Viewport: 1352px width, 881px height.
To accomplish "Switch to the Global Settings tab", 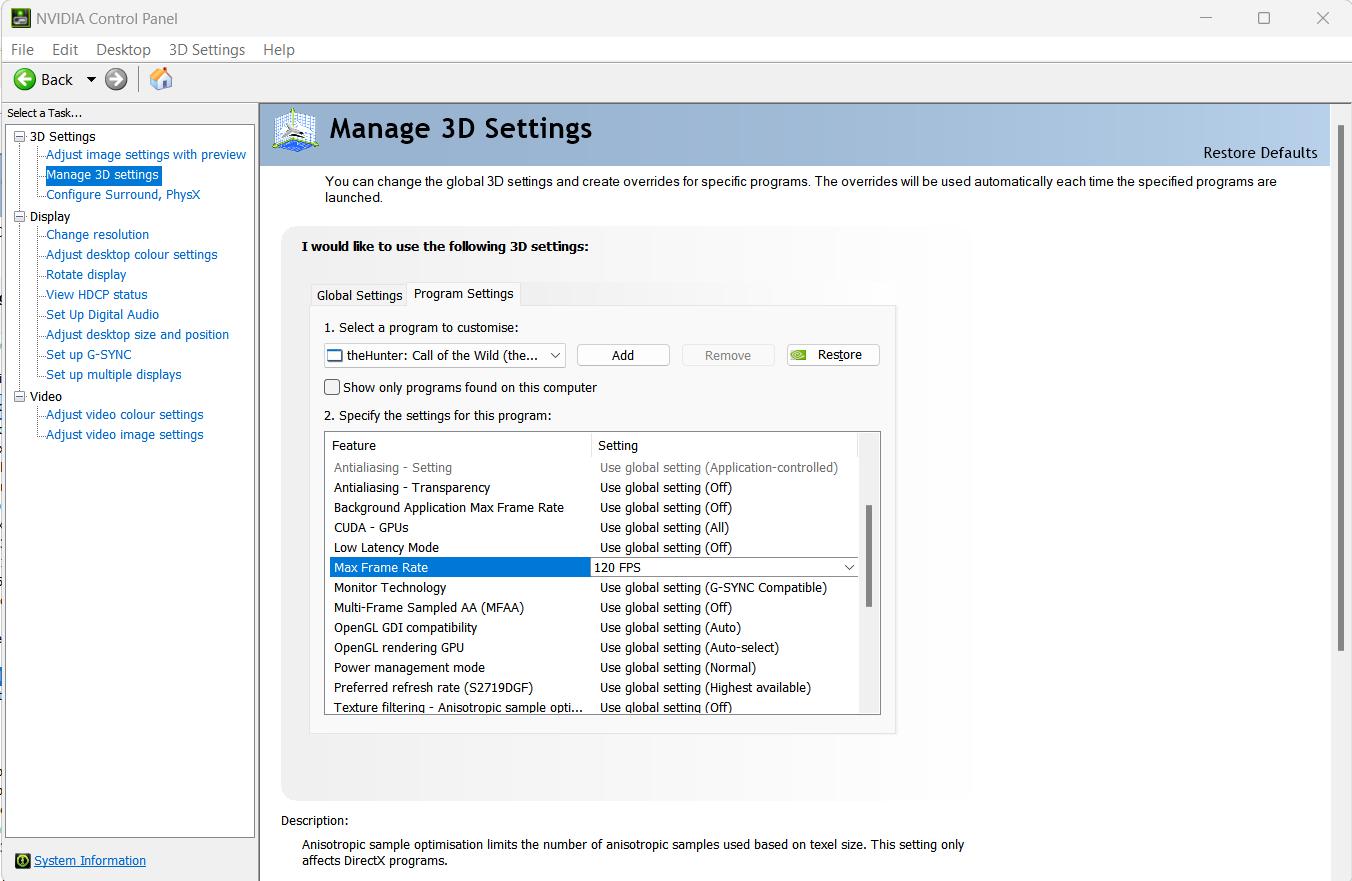I will (x=359, y=295).
